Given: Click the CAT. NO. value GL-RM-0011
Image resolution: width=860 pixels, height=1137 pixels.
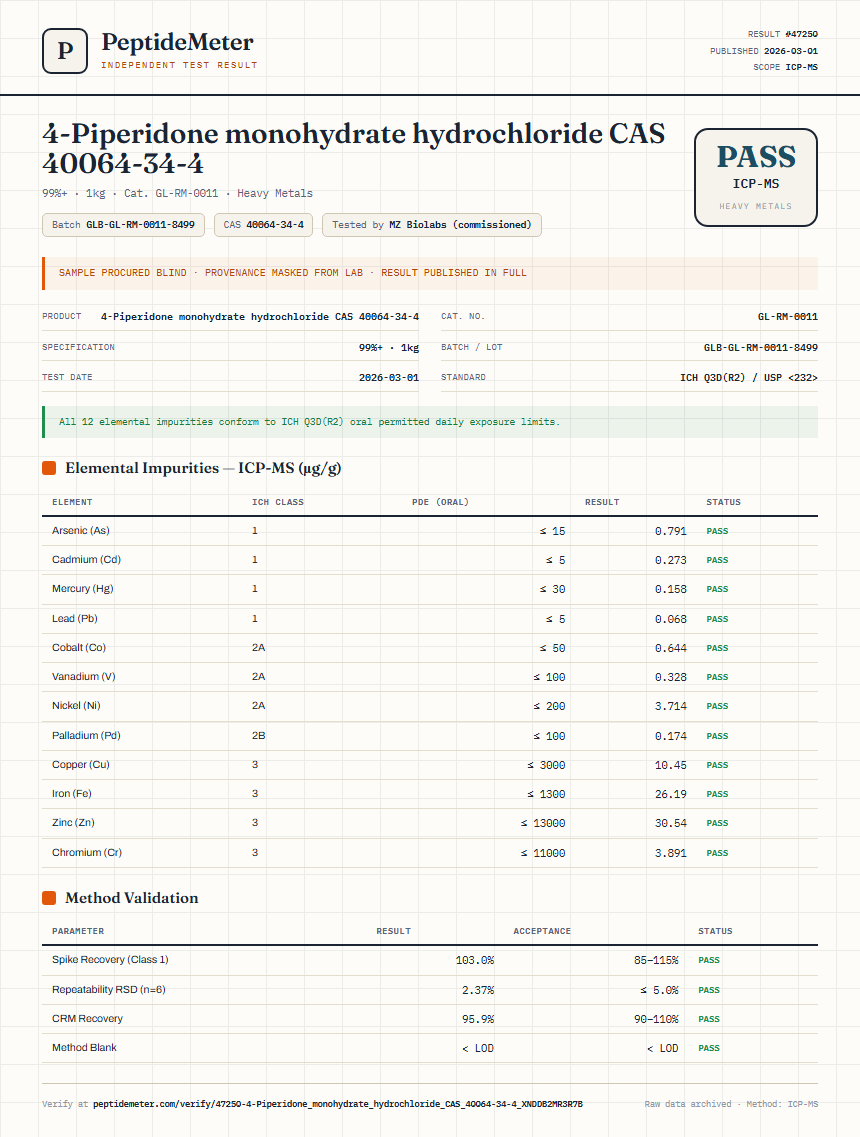Looking at the screenshot, I should tap(787, 317).
